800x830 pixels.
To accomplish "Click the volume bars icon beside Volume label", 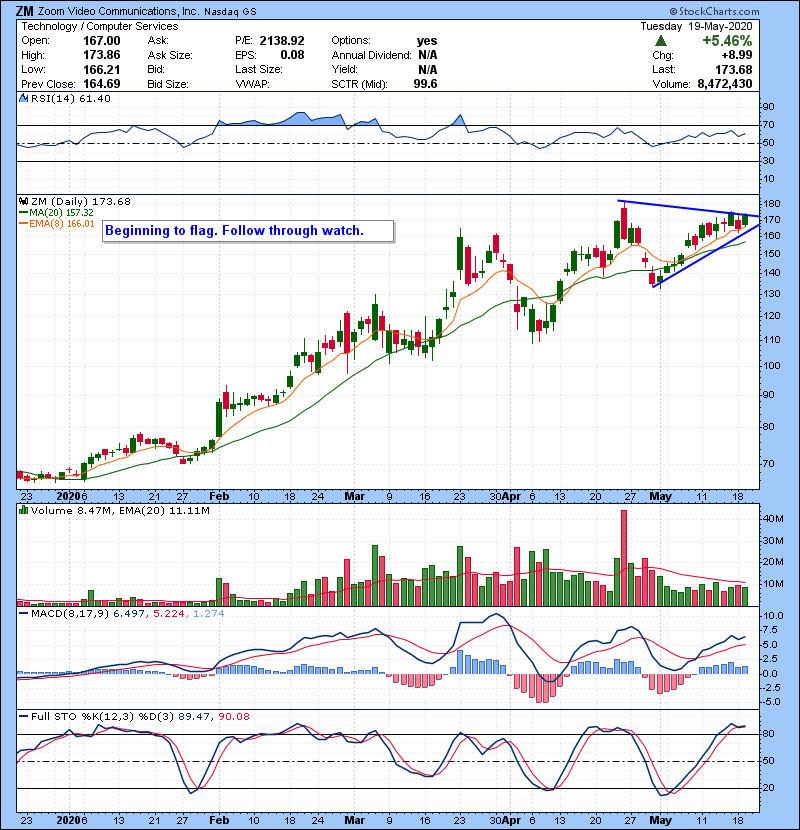I will [x=23, y=510].
